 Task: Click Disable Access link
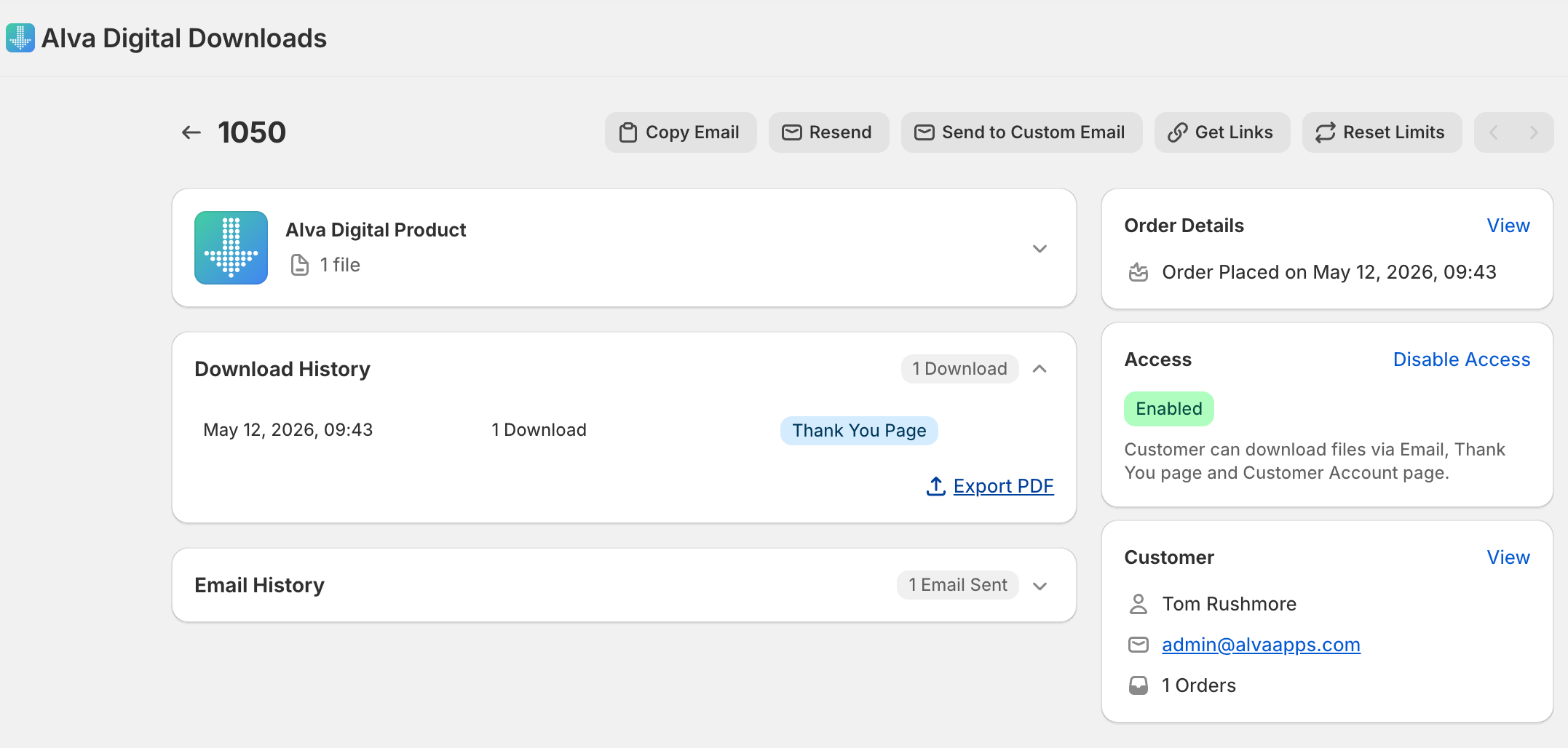click(1462, 359)
